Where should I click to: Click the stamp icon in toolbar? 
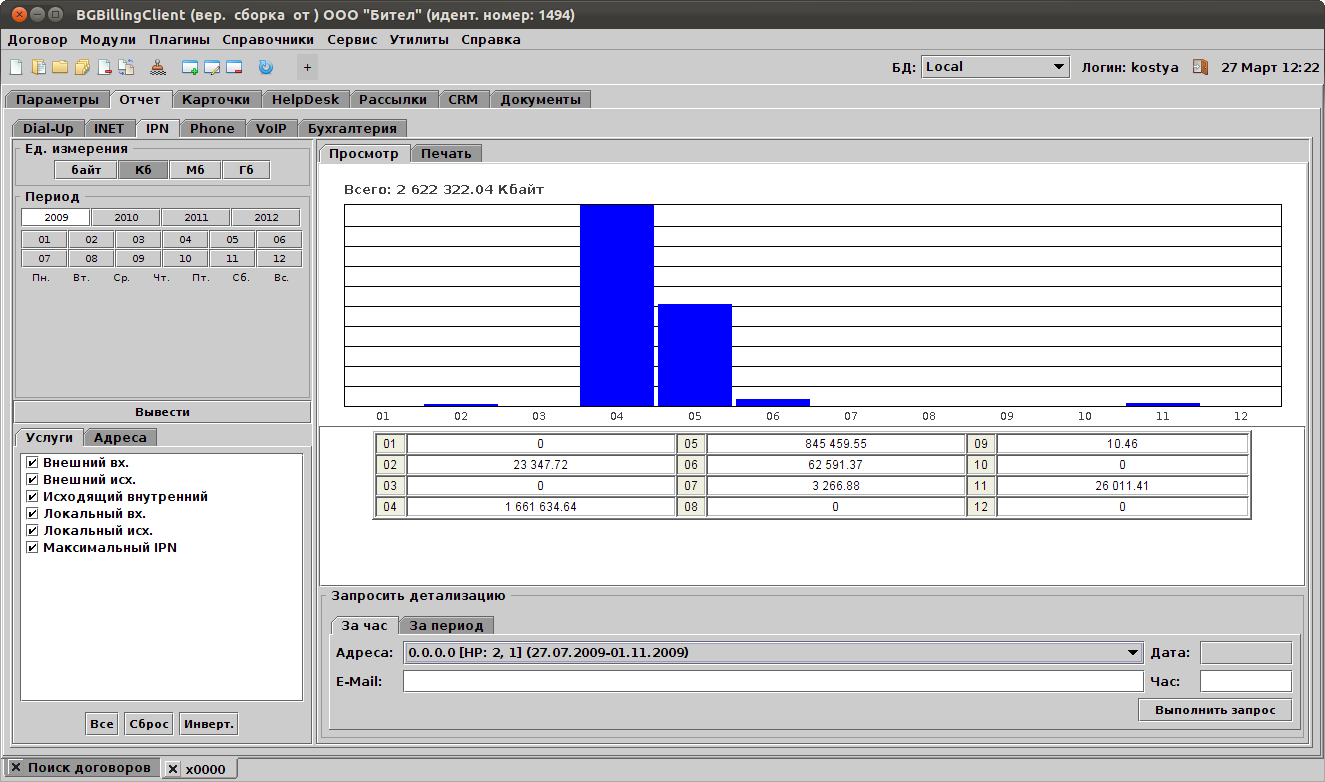[158, 68]
